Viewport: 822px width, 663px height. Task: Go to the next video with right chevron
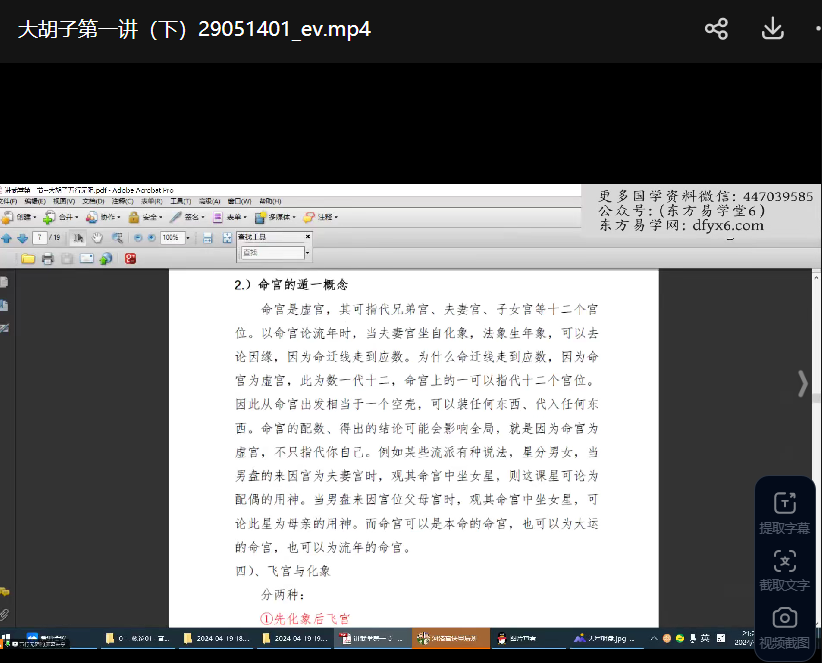(802, 383)
